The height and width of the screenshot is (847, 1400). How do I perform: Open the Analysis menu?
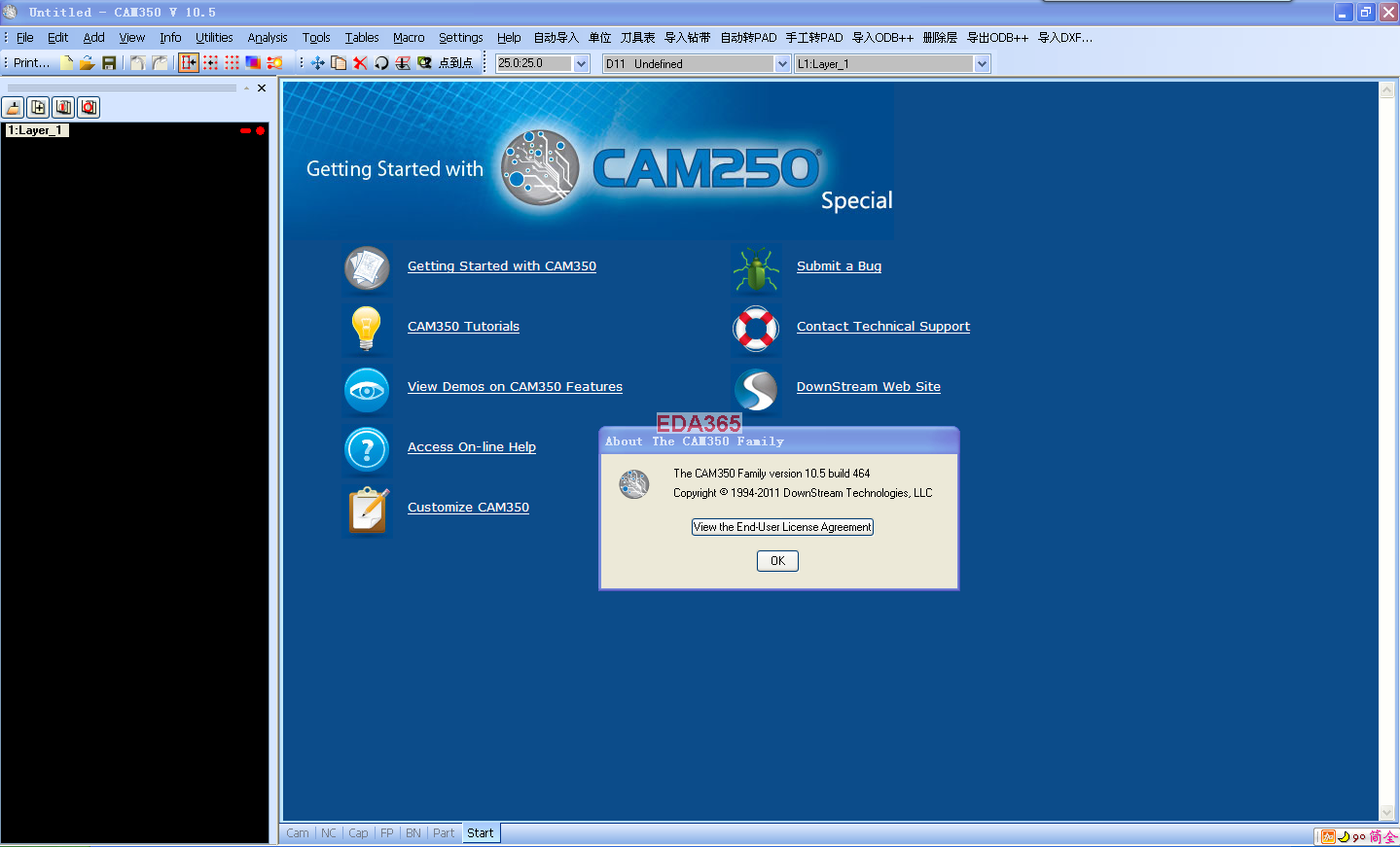(268, 38)
